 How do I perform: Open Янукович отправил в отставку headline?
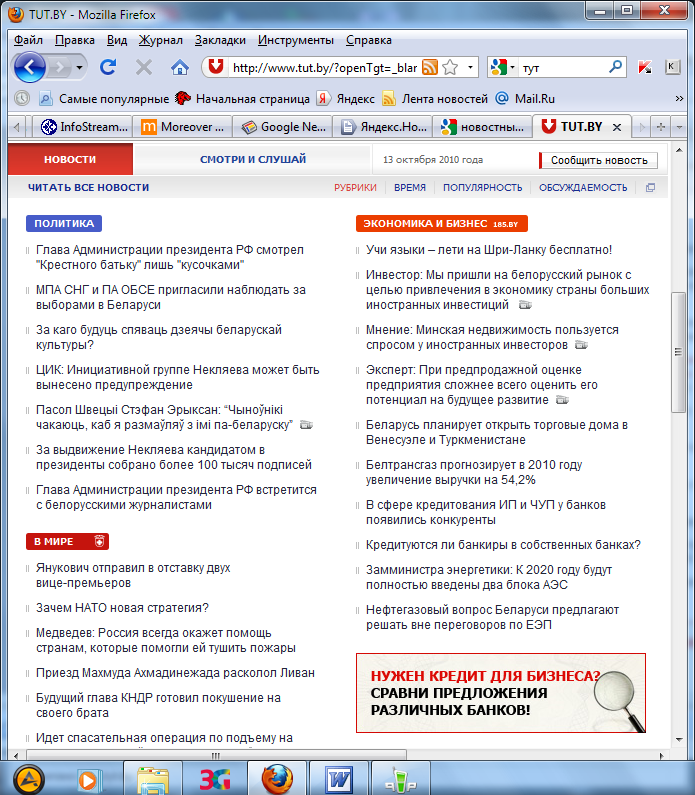(133, 575)
